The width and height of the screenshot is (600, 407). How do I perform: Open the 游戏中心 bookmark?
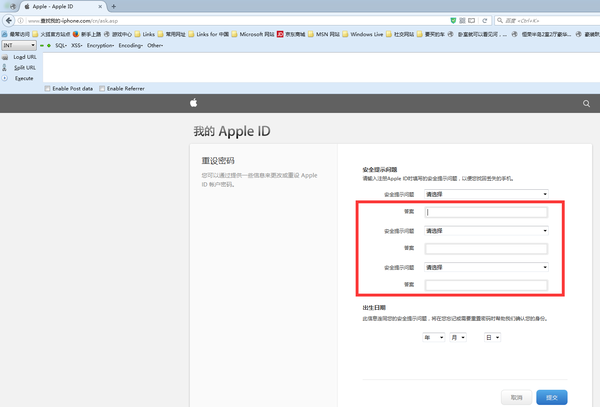(x=118, y=34)
